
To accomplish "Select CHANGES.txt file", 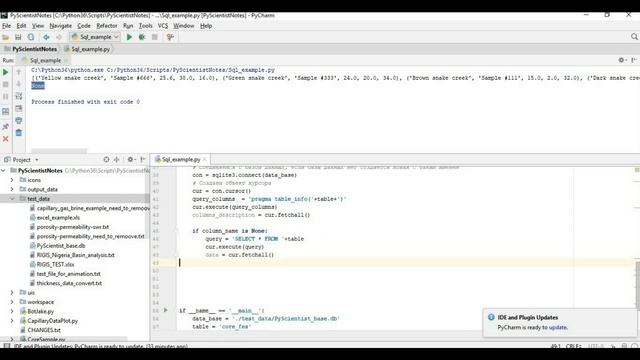I will pos(44,330).
